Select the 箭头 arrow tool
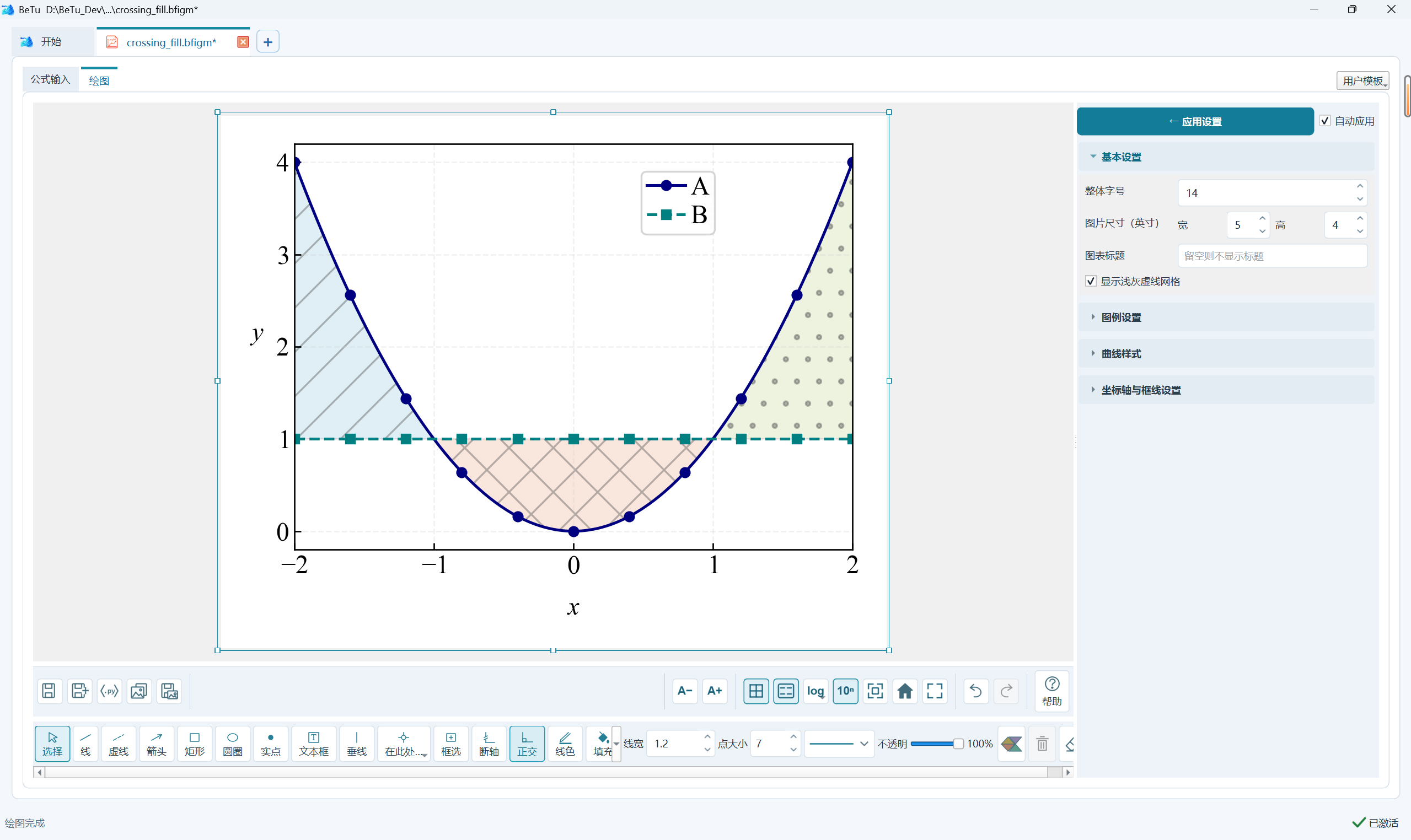Viewport: 1411px width, 840px height. click(156, 744)
